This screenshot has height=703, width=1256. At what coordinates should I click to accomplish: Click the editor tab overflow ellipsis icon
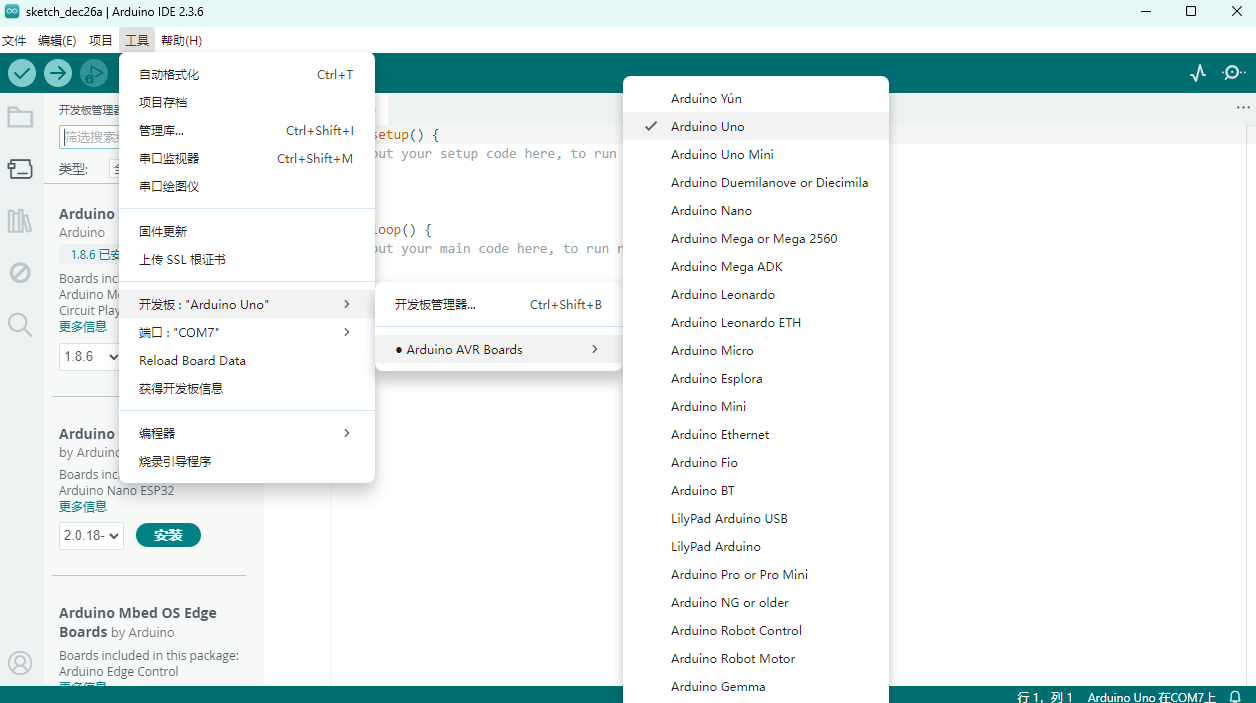pyautogui.click(x=1243, y=107)
